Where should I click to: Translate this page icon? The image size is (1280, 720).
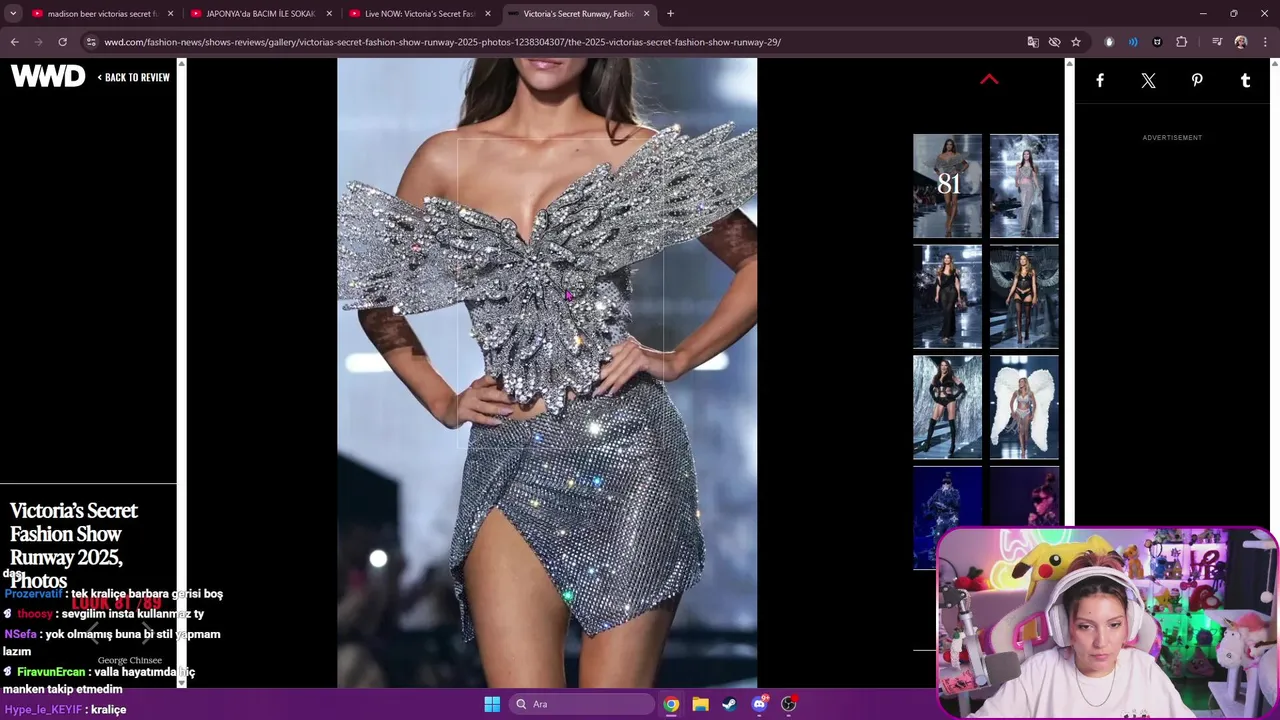(1033, 42)
